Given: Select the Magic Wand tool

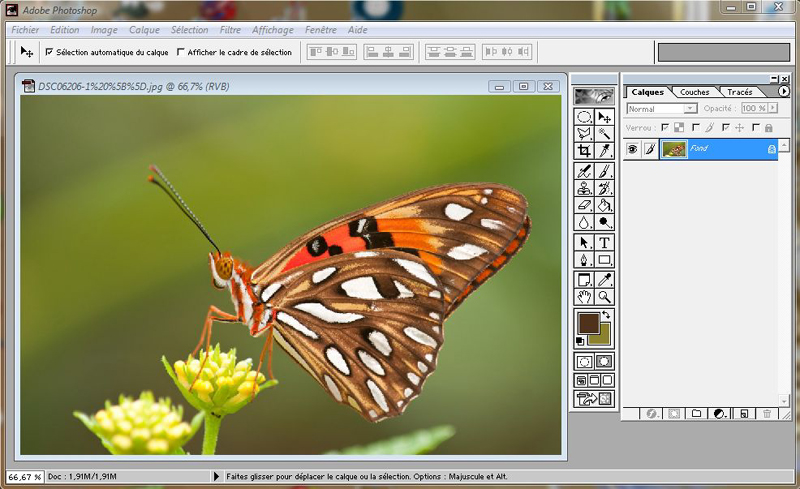Looking at the screenshot, I should tap(604, 134).
